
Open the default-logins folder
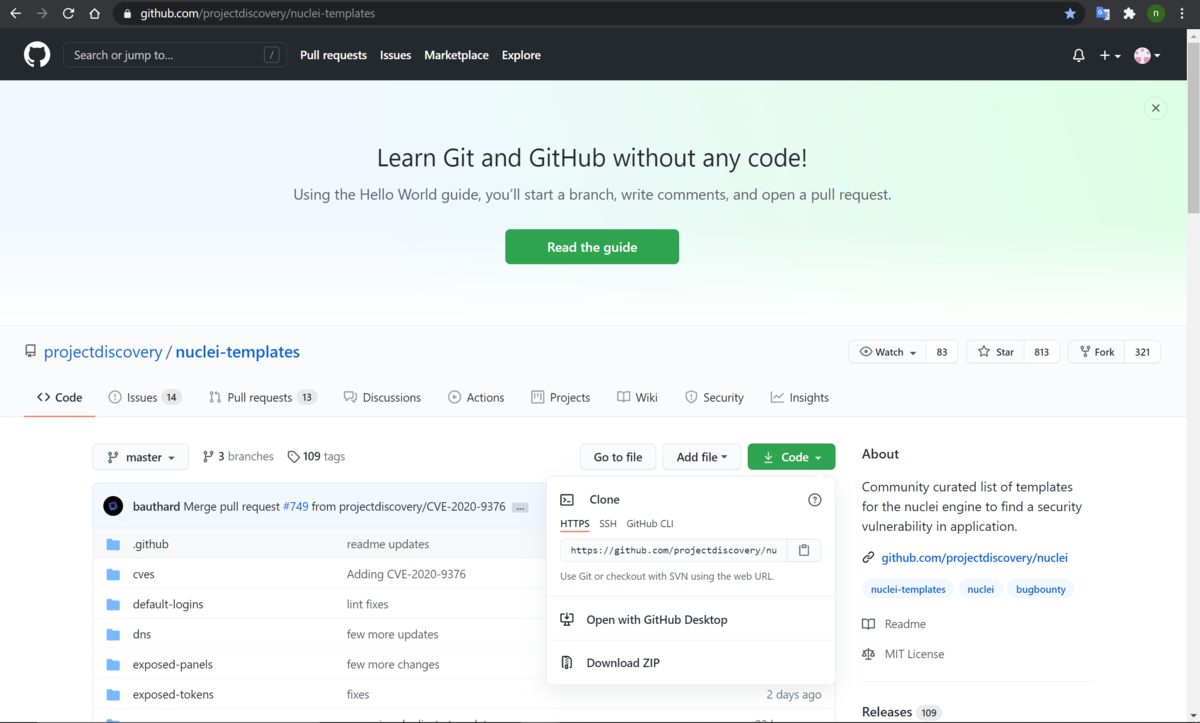coord(168,604)
